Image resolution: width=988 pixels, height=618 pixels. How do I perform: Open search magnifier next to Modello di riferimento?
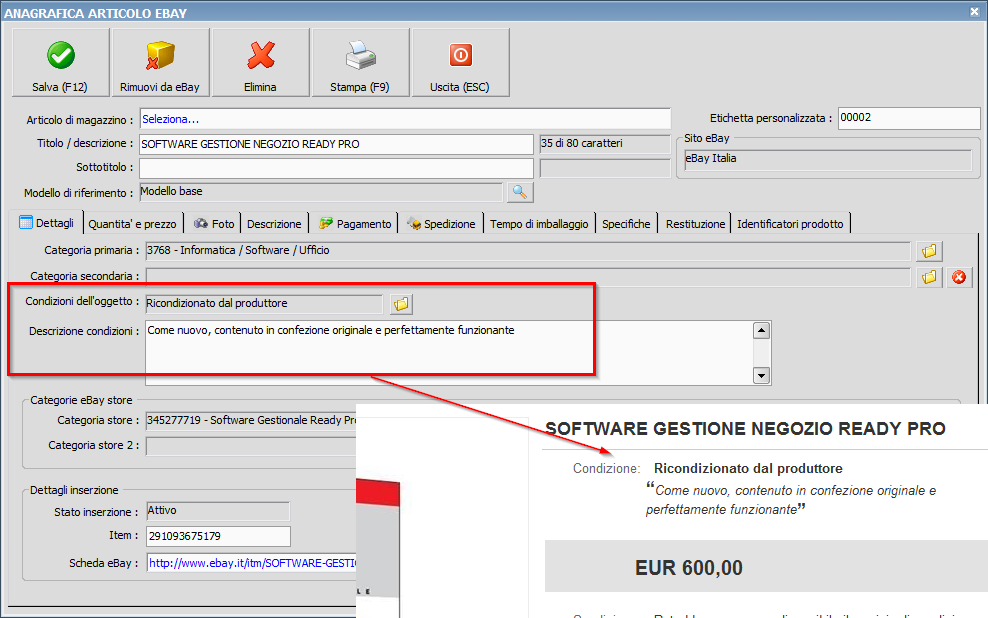click(520, 192)
